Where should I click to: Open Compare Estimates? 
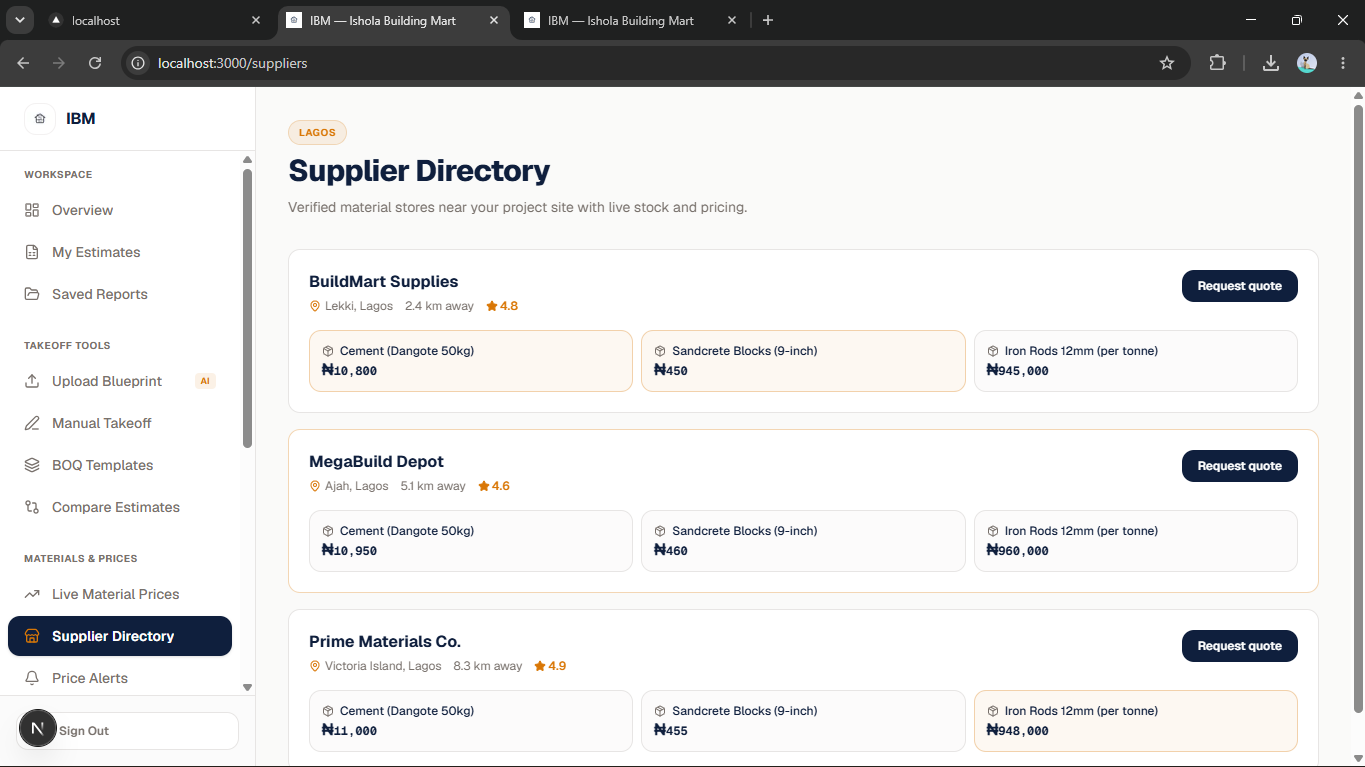120,507
